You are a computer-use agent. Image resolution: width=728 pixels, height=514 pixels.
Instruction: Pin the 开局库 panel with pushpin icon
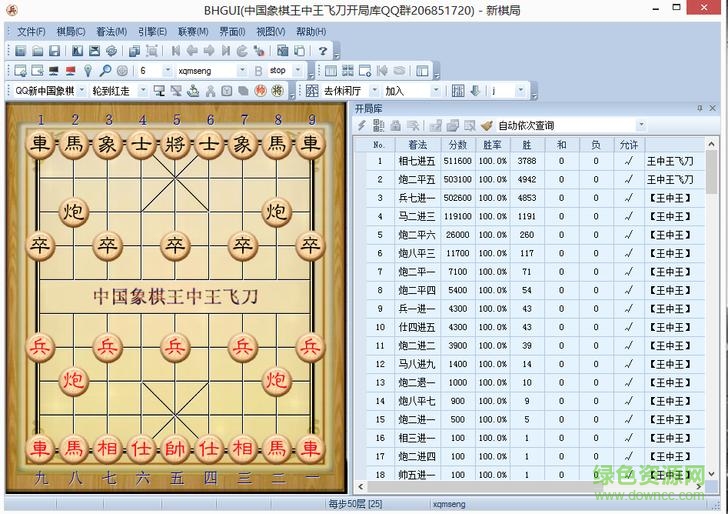(700, 108)
